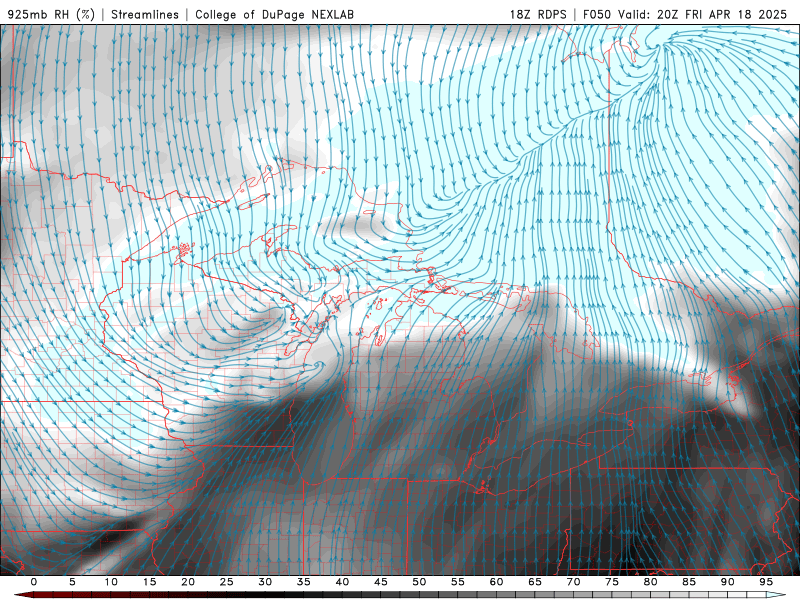Image resolution: width=800 pixels, height=600 pixels.
Task: Click the "55" colorbar scale label
Action: 458,582
